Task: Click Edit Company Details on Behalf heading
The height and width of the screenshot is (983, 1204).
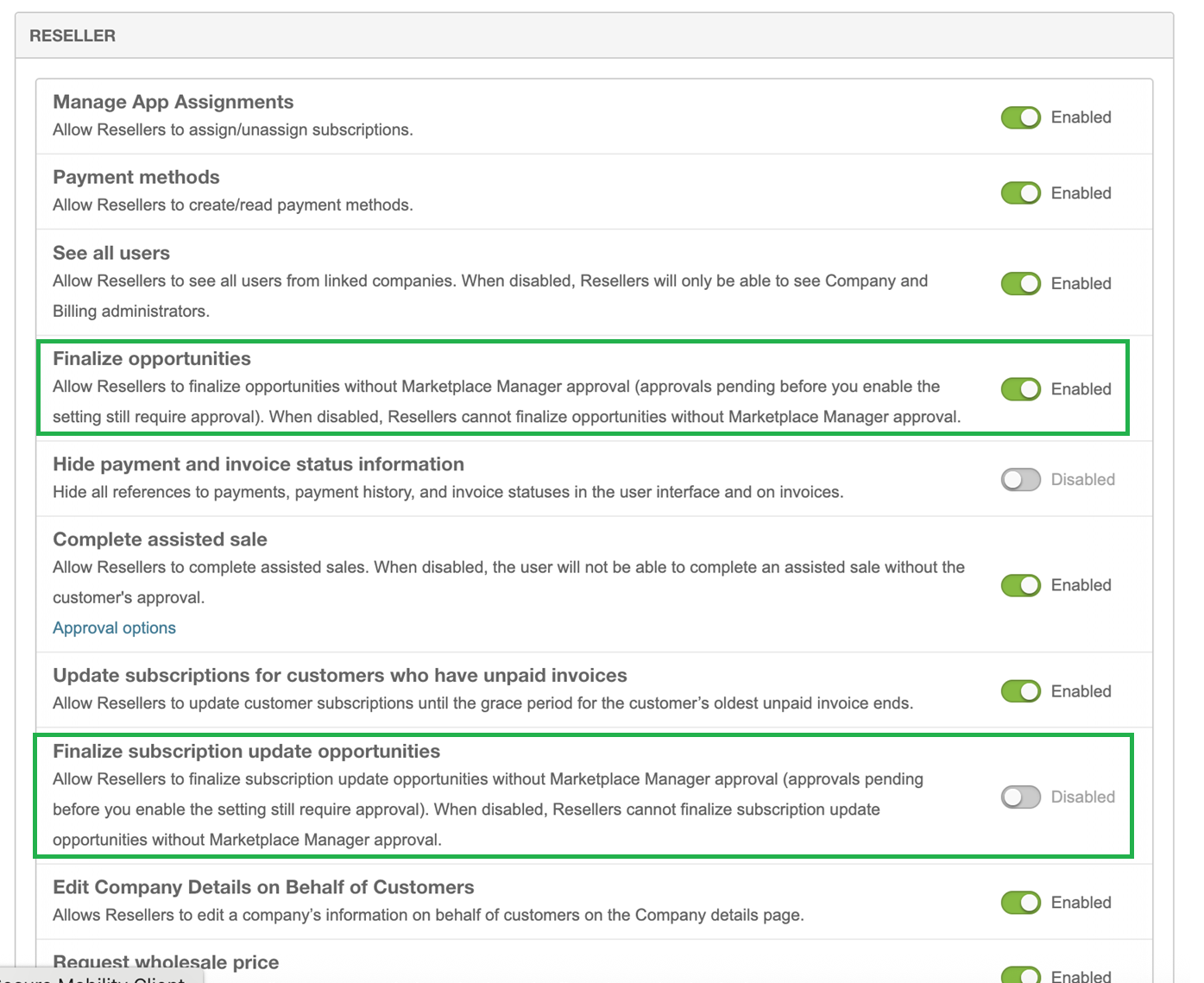Action: [x=263, y=887]
